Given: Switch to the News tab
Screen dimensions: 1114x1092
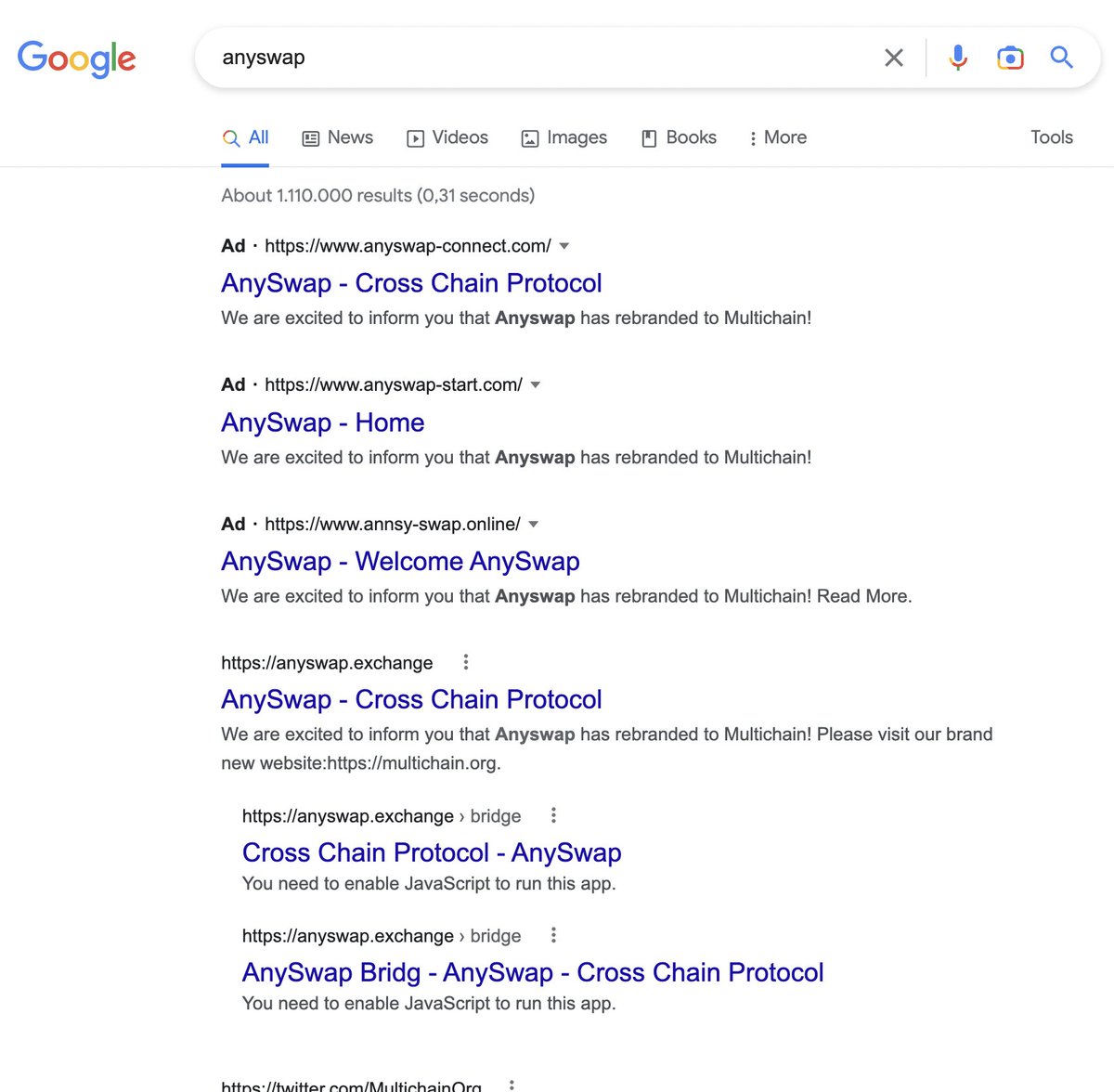Looking at the screenshot, I should (x=338, y=137).
